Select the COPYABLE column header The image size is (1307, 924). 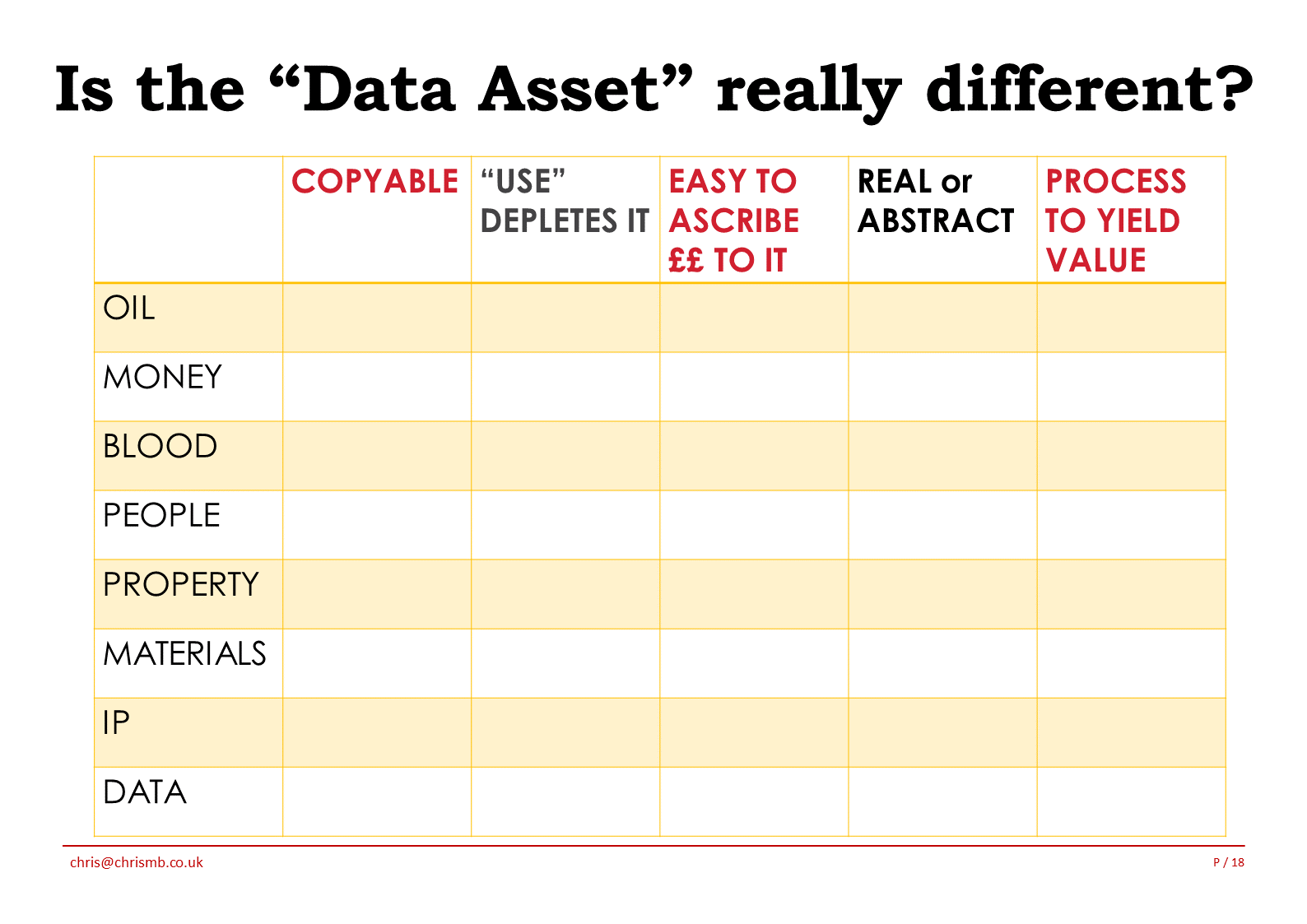pos(374,182)
